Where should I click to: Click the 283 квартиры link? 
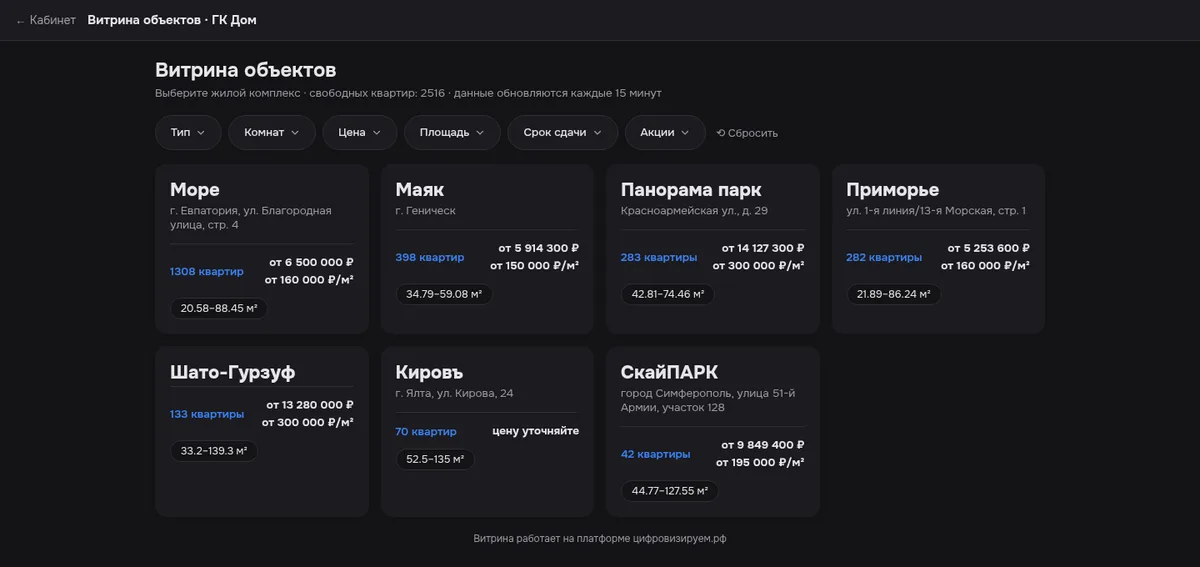point(659,257)
